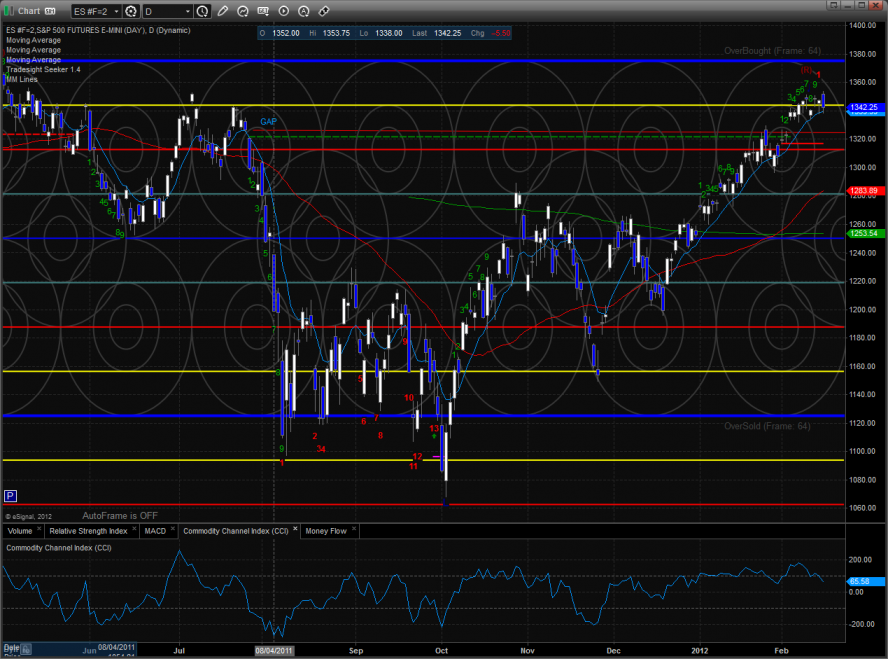The width and height of the screenshot is (888, 659).
Task: Close the MACD tab
Action: tap(173, 529)
